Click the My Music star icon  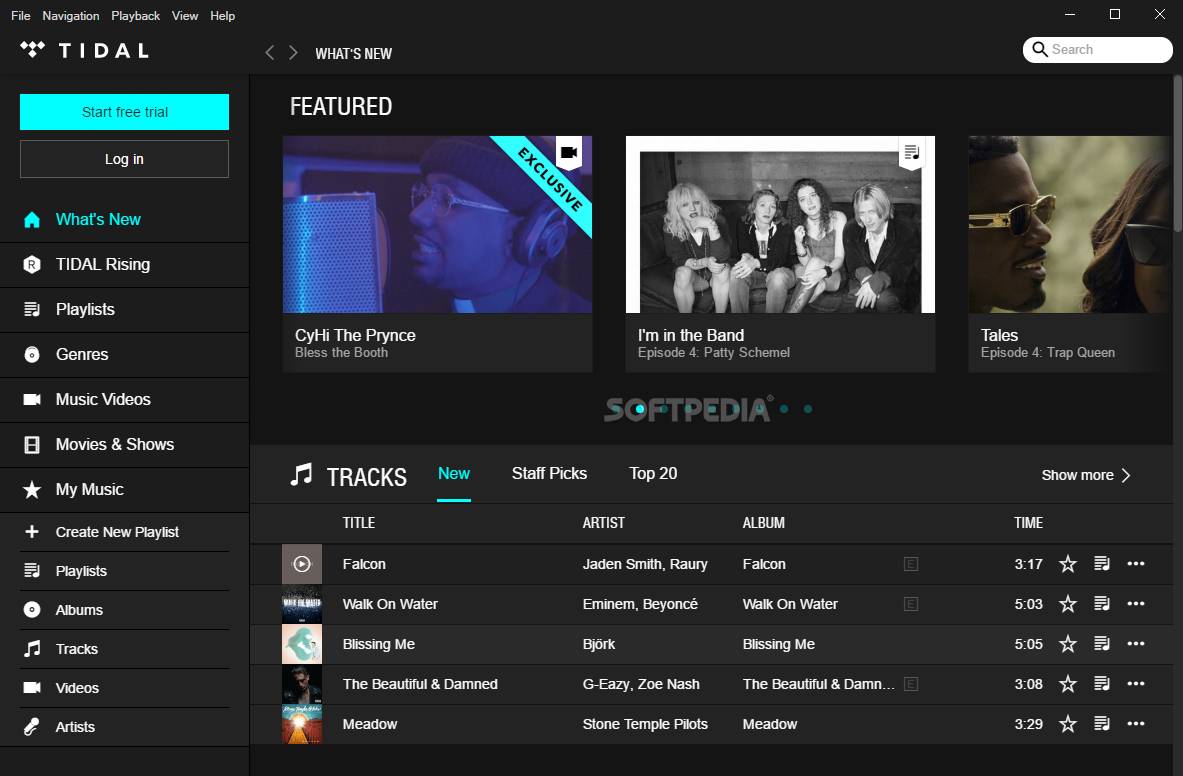tap(32, 490)
